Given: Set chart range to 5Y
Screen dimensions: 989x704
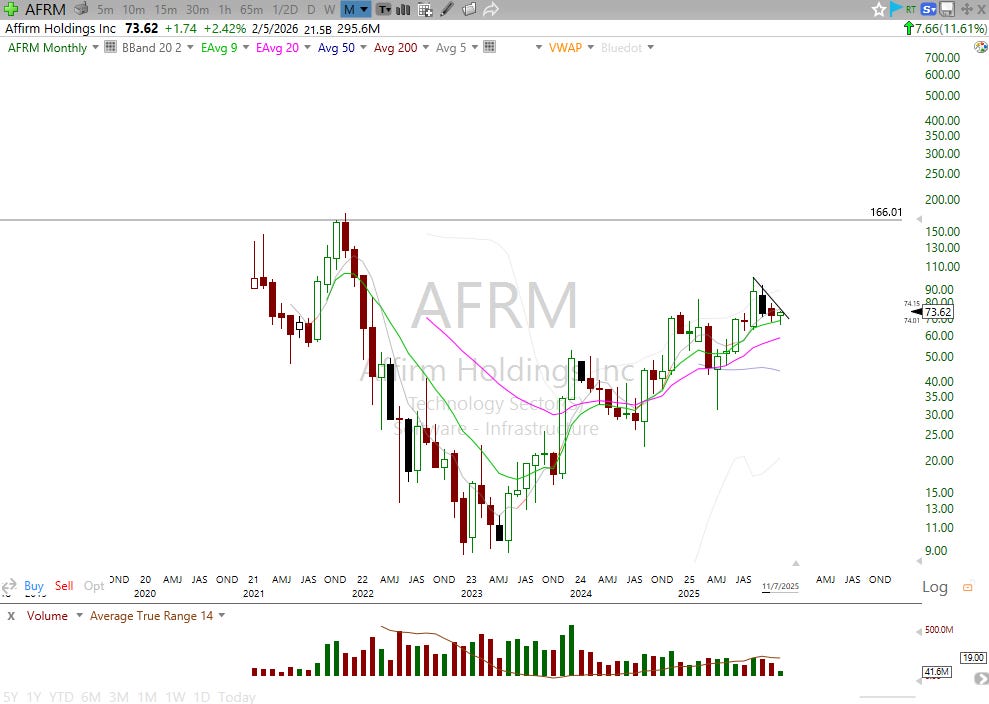Looking at the screenshot, I should [x=11, y=697].
